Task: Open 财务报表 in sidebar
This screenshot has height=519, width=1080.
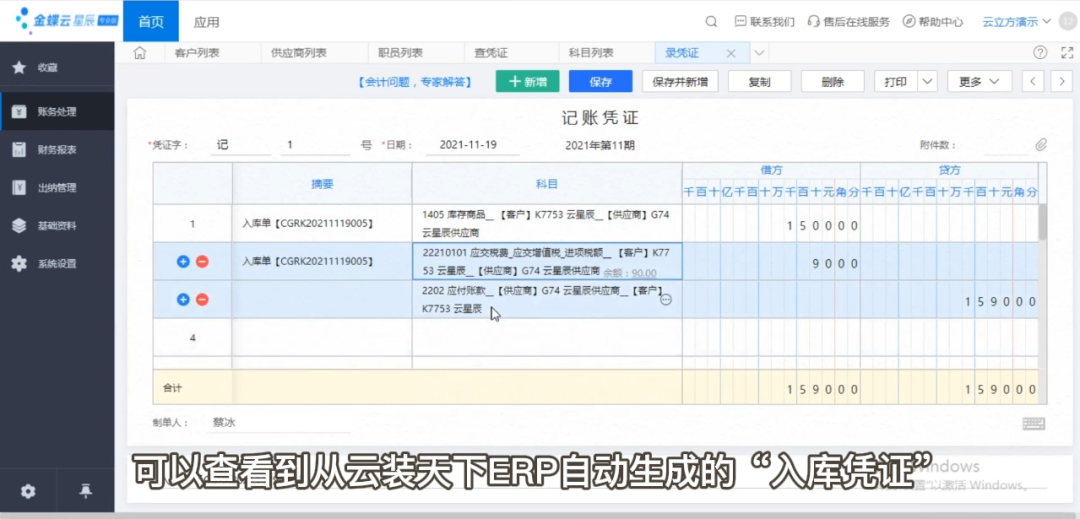Action: (57, 149)
